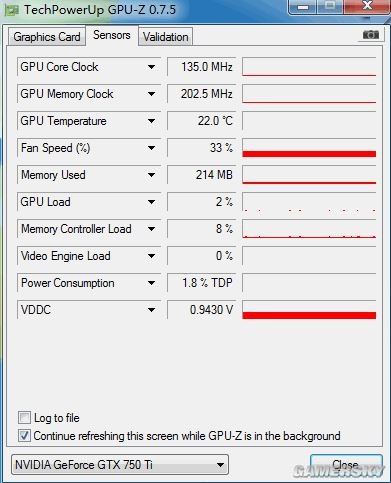Viewport: 391px width, 483px height.
Task: Switch to the Validation tab
Action: pyautogui.click(x=165, y=37)
